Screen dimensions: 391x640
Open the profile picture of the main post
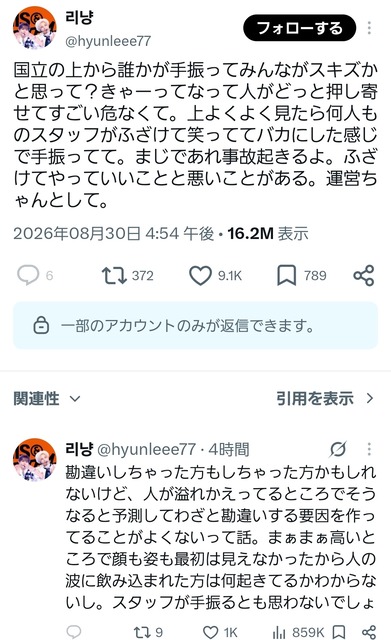click(34, 28)
